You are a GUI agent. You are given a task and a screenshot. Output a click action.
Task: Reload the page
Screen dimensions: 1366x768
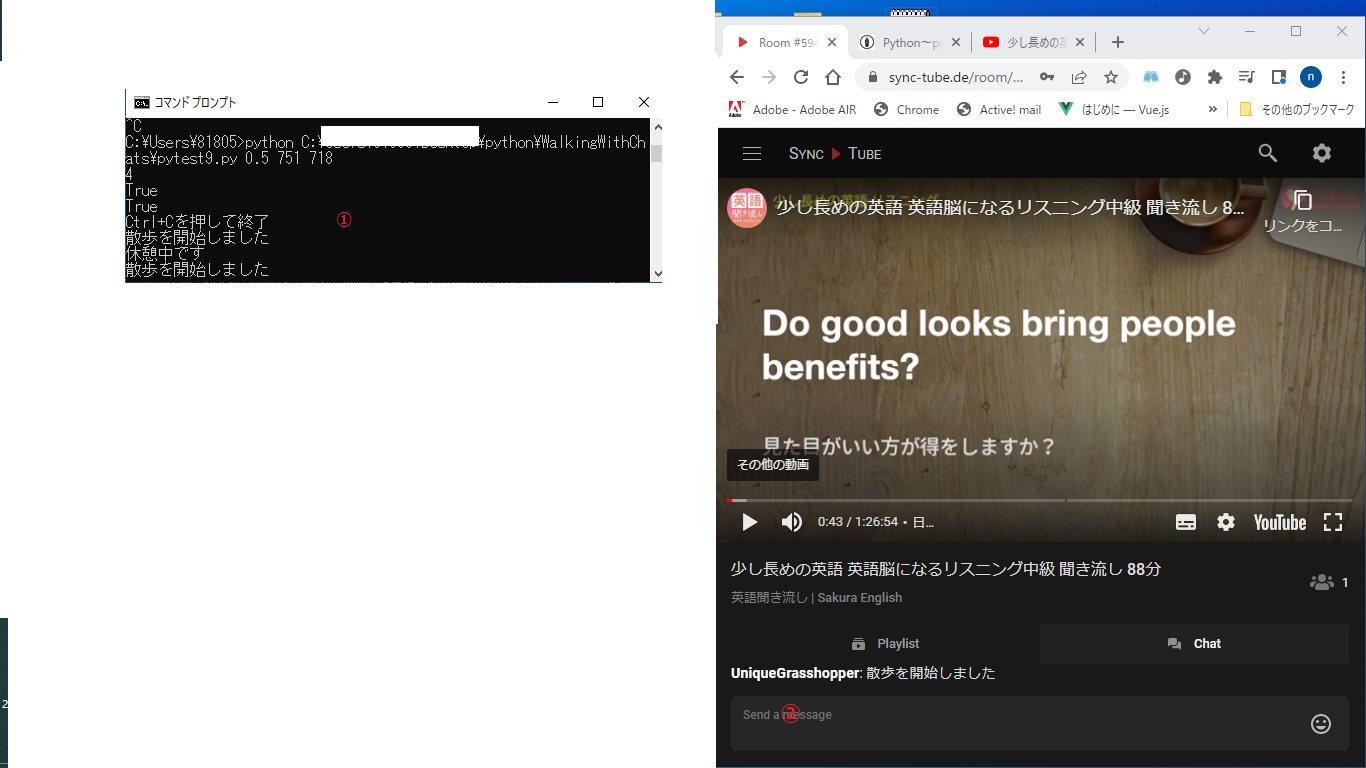(801, 77)
